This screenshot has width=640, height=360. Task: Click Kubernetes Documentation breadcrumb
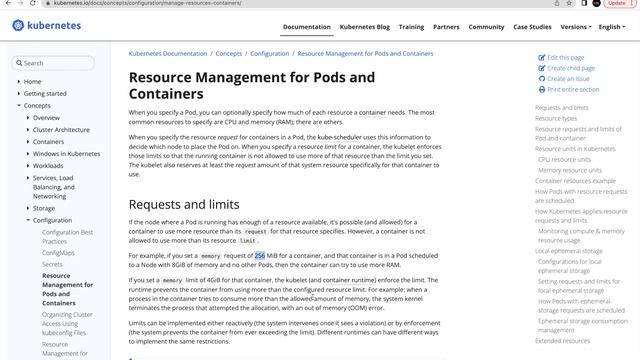coord(168,53)
